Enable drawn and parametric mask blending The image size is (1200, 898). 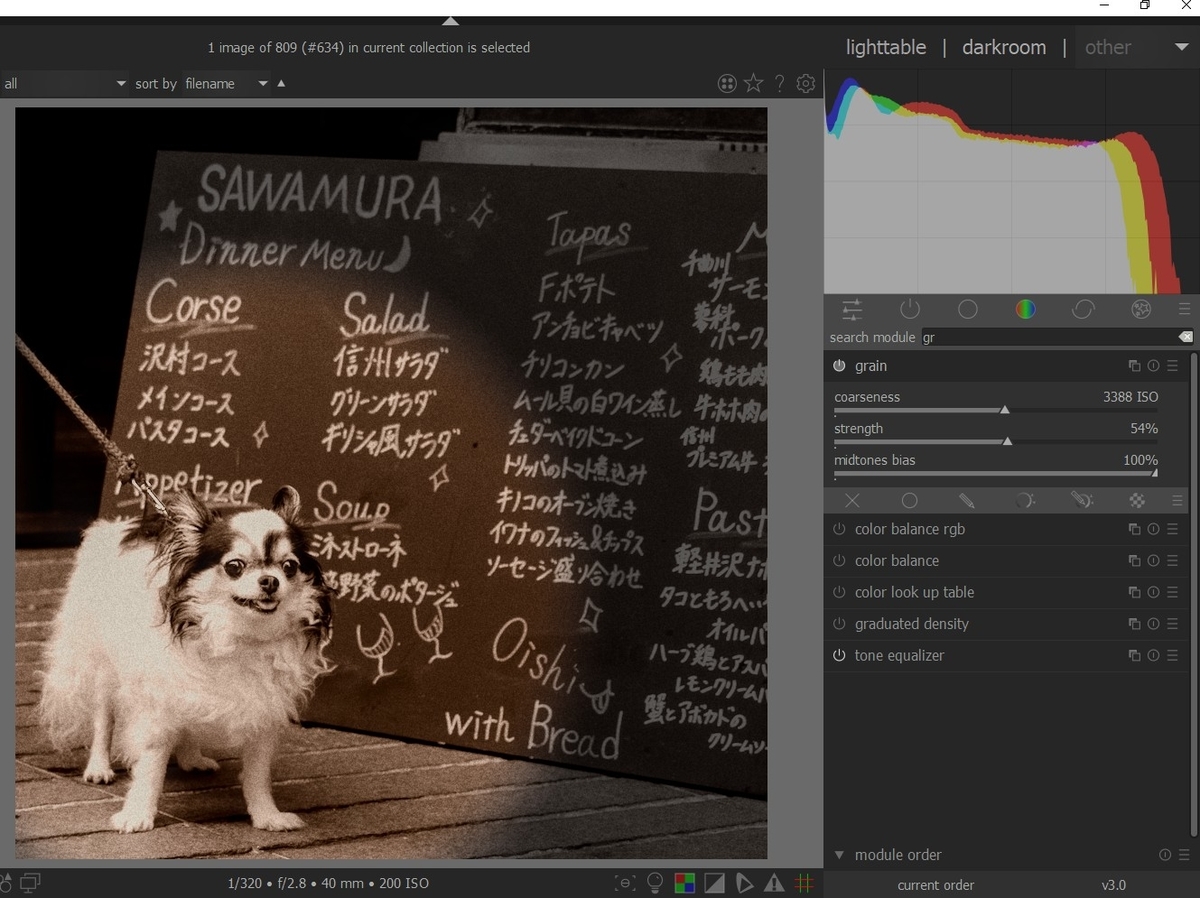coord(1081,500)
